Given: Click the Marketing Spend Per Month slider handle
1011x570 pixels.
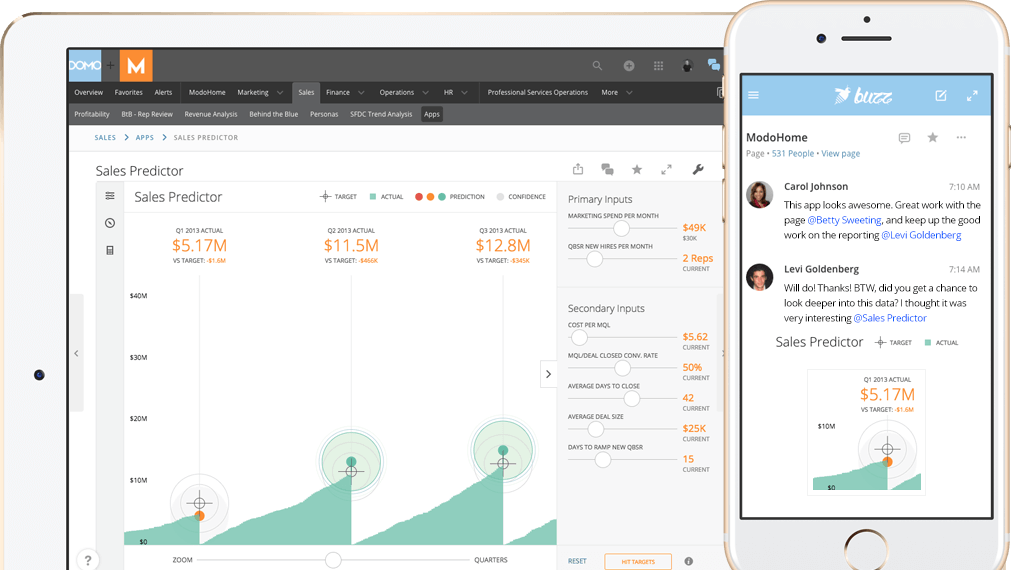Looking at the screenshot, I should point(621,228).
